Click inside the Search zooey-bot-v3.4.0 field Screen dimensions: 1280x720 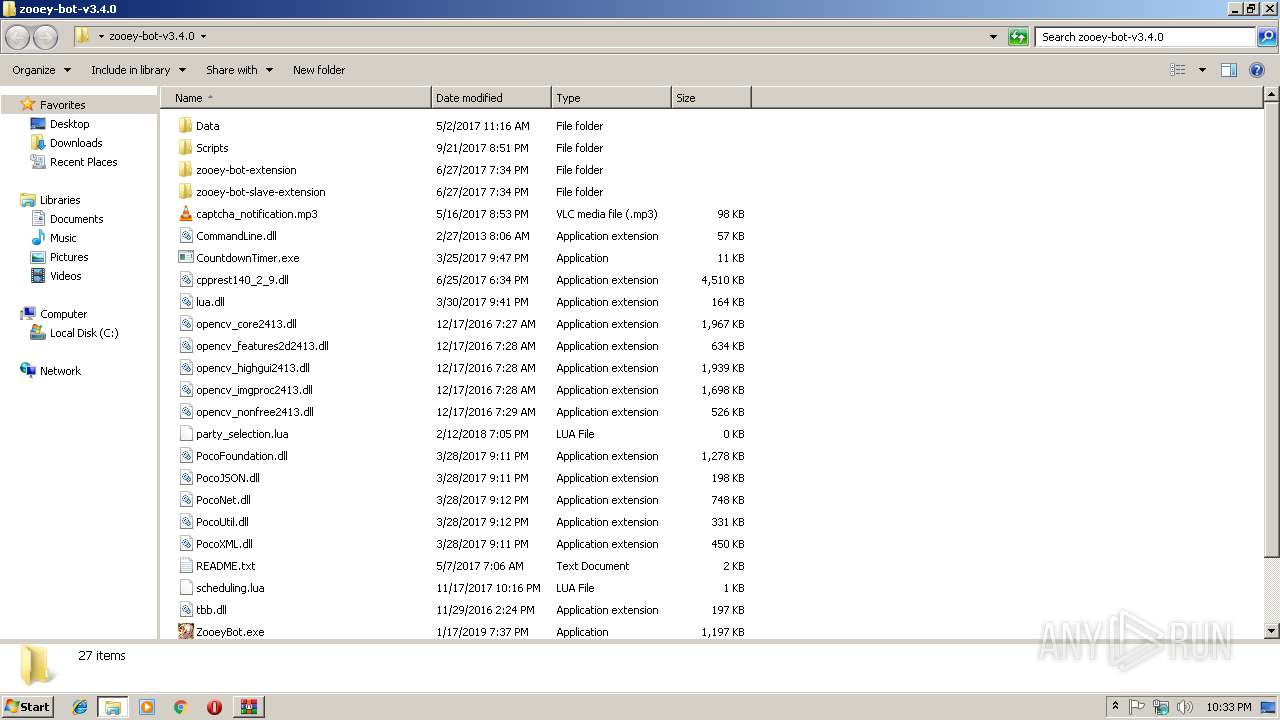(x=1146, y=37)
